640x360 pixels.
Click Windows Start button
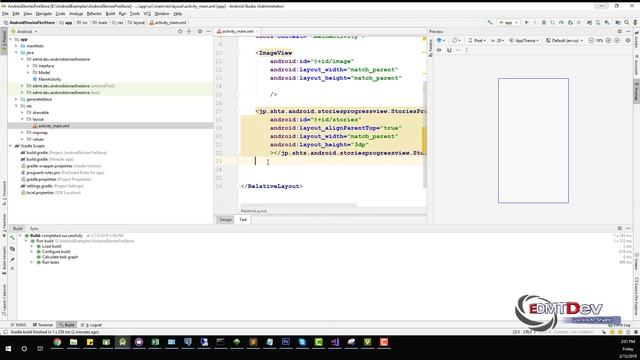pos(8,349)
